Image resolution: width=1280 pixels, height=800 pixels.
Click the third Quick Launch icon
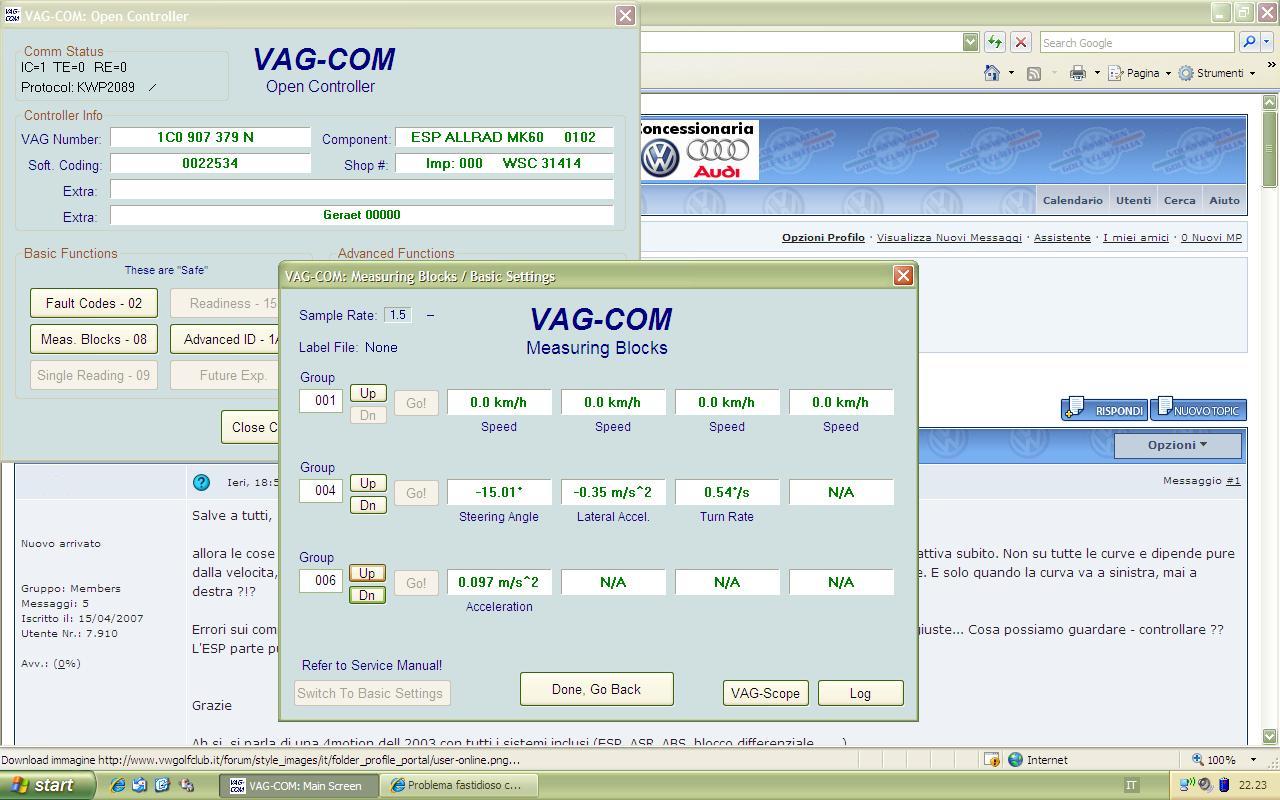click(162, 785)
